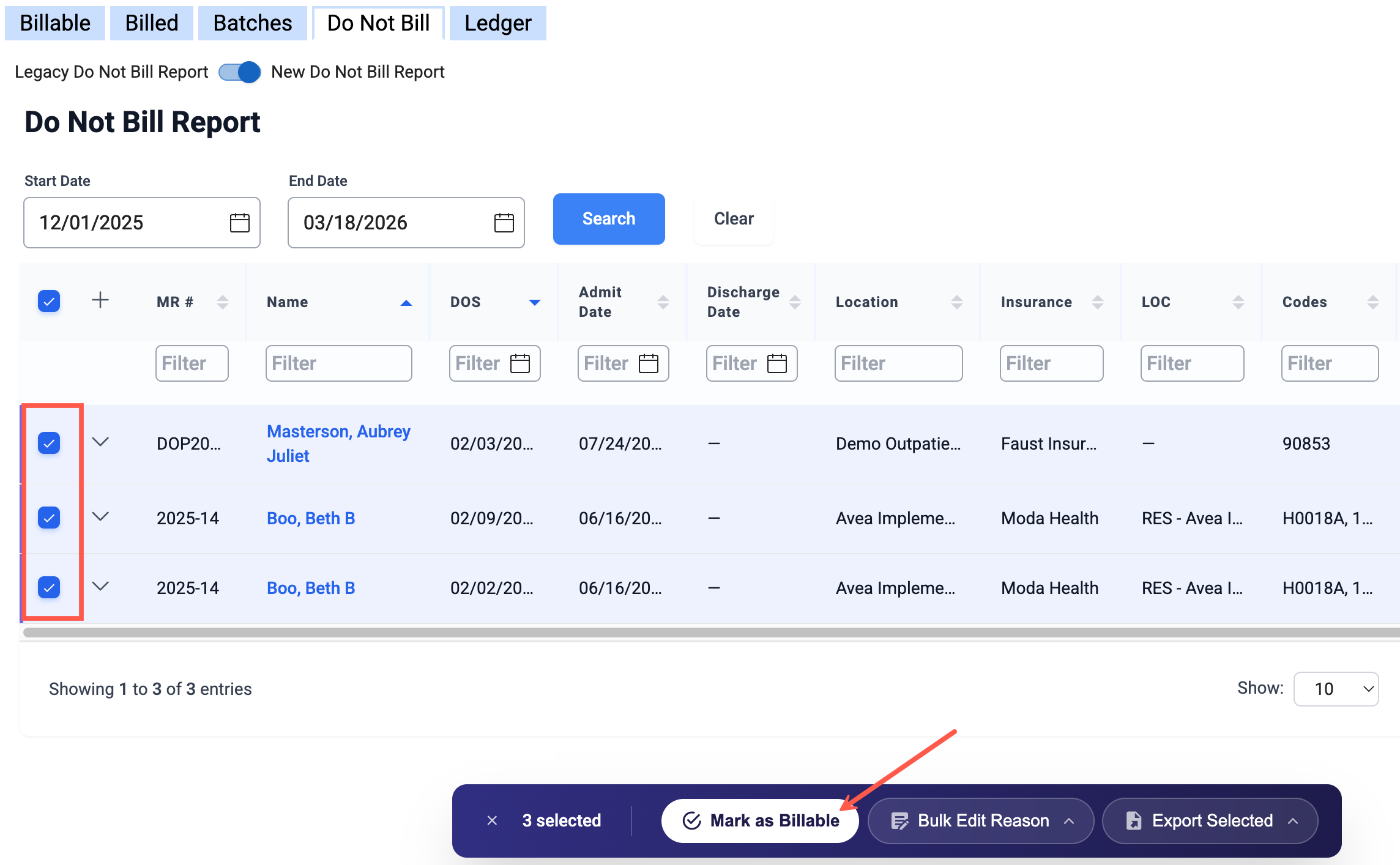Uncheck the select-all header checkbox

point(49,301)
